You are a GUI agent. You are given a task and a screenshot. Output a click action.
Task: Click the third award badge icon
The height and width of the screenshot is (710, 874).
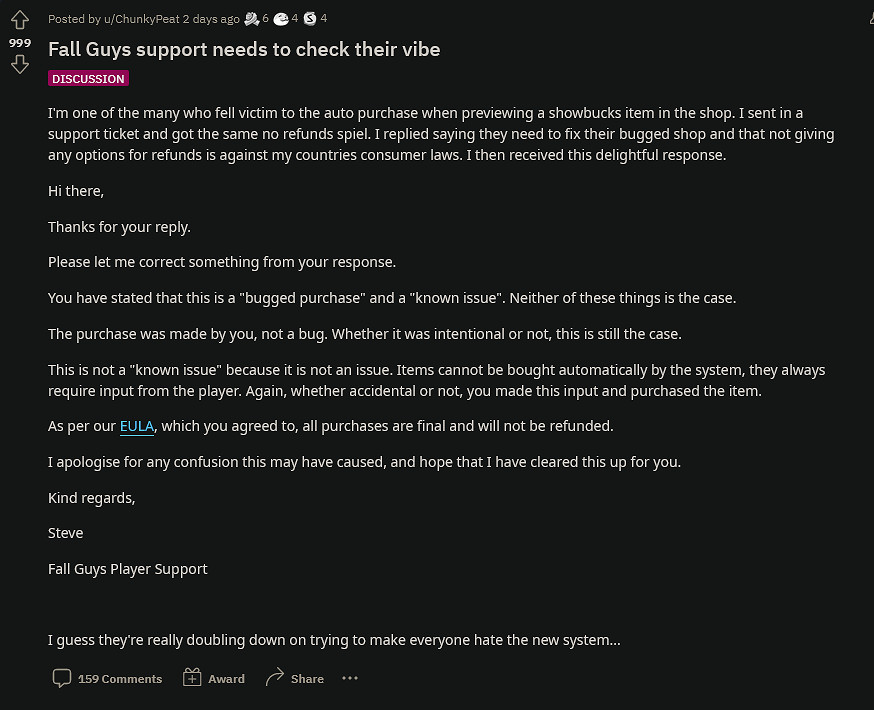click(310, 19)
